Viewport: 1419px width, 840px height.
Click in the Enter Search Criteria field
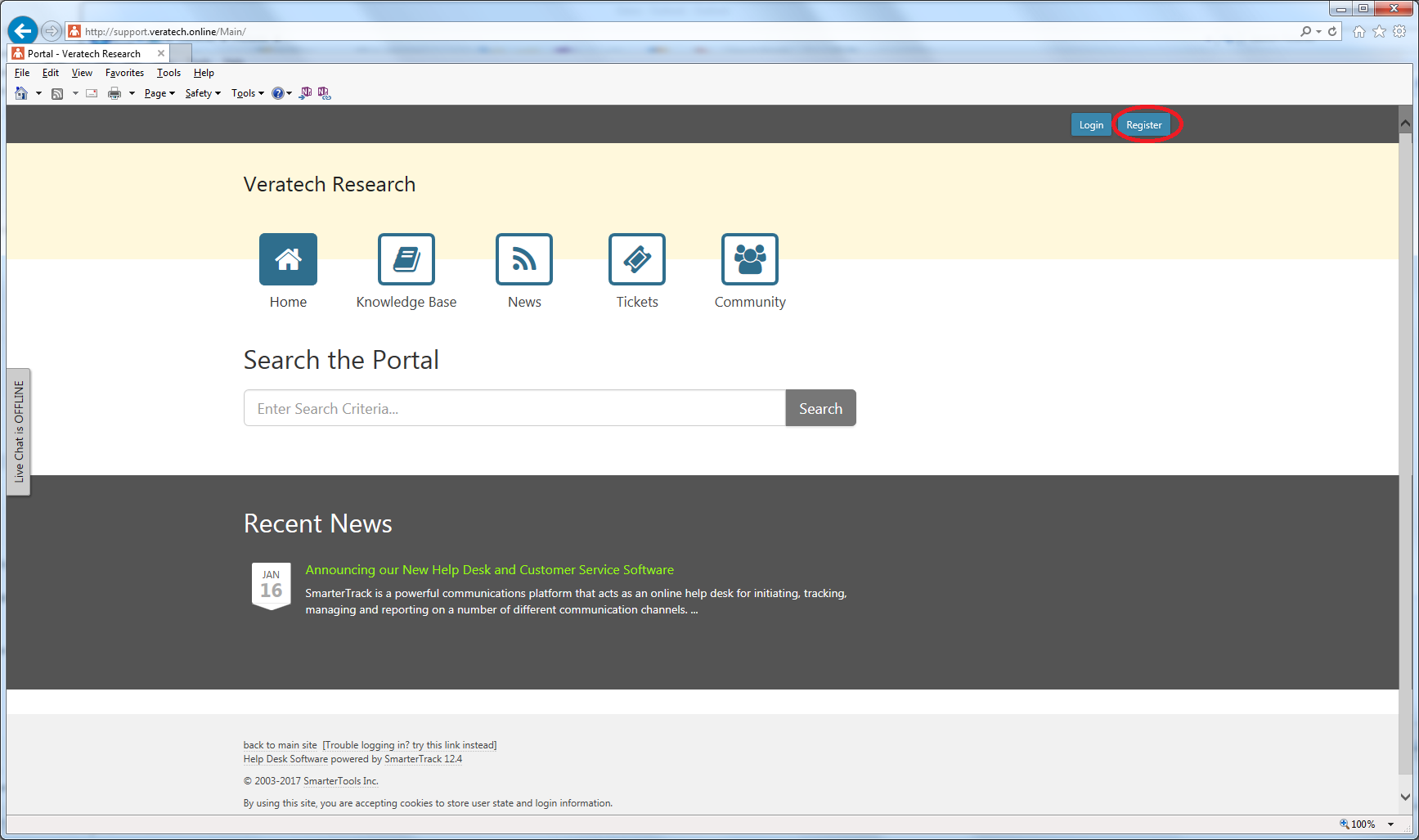click(514, 408)
